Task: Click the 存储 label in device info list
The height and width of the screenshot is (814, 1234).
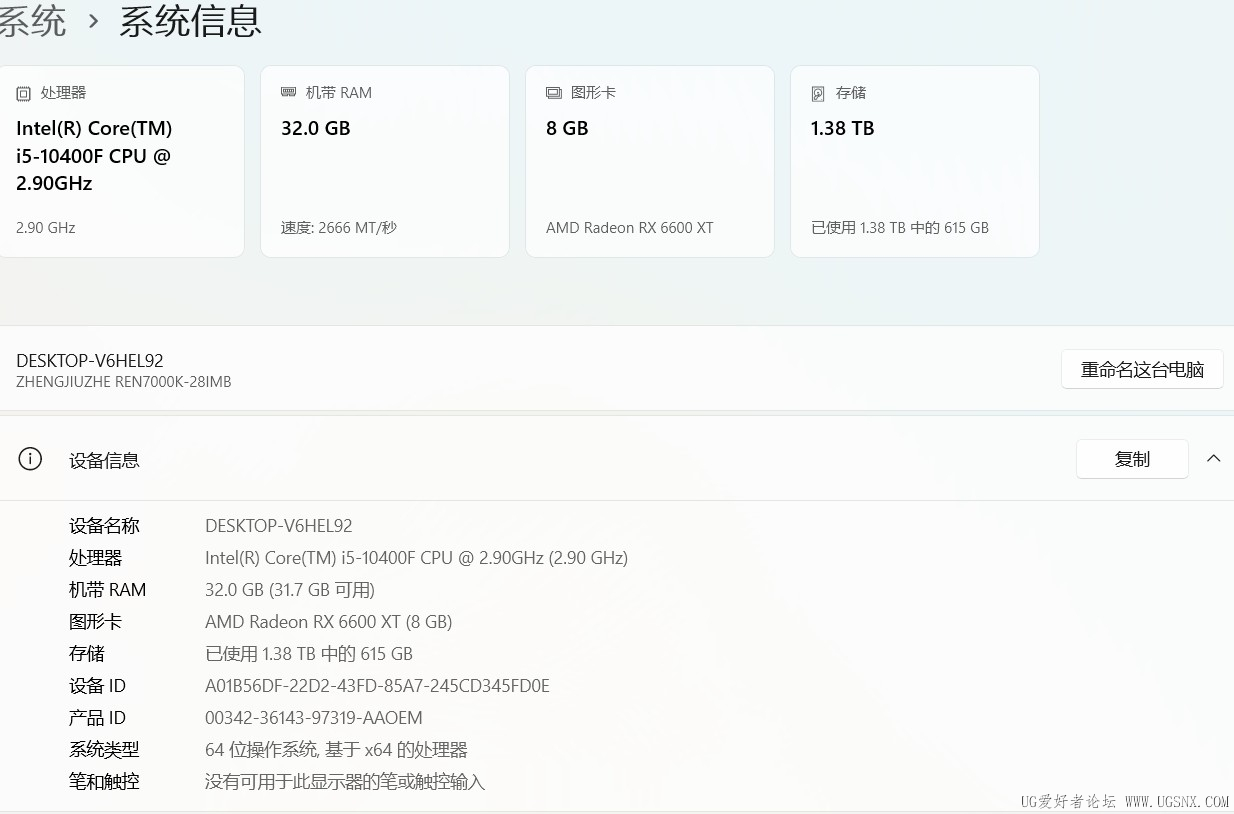Action: (x=87, y=654)
